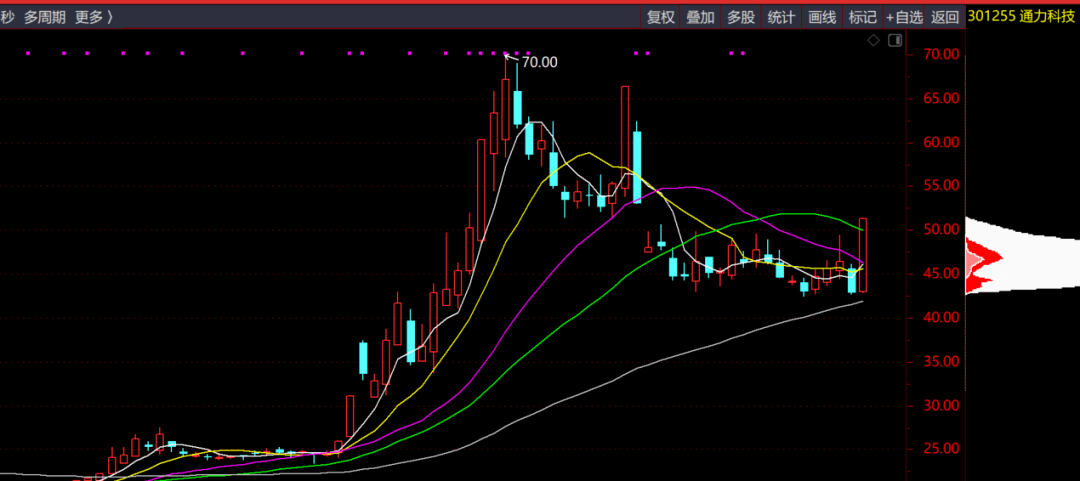The image size is (1080, 481).
Task: Add stock via +自选 button
Action: [x=904, y=17]
